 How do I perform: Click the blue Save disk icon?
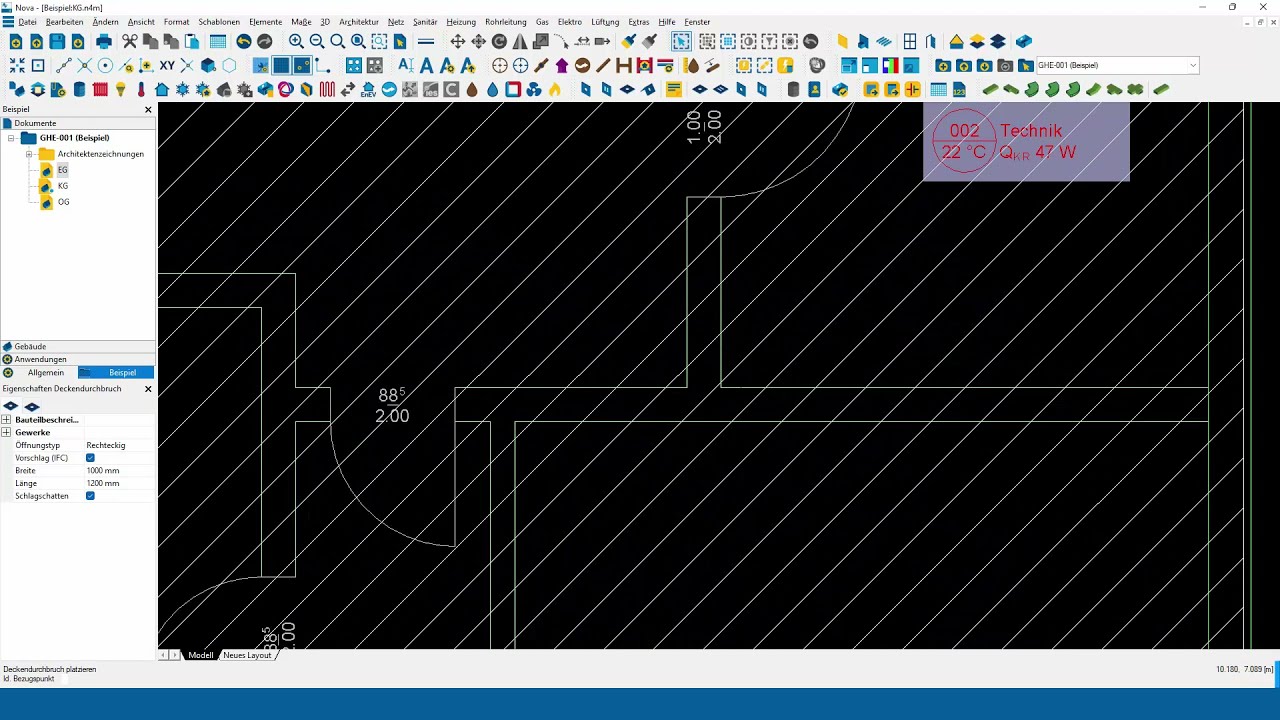coord(57,41)
